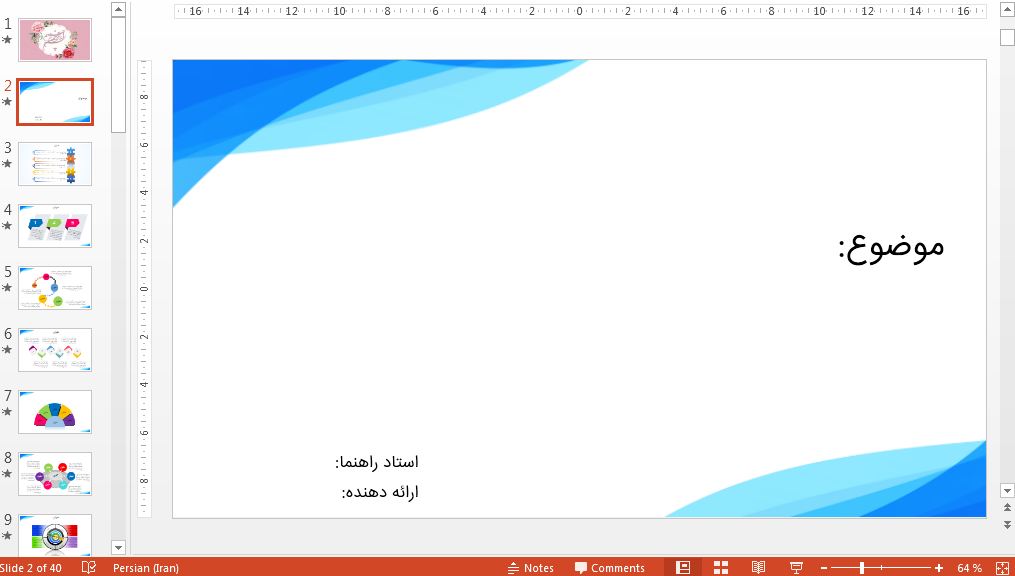
Task: Open Reading View
Action: pos(758,567)
